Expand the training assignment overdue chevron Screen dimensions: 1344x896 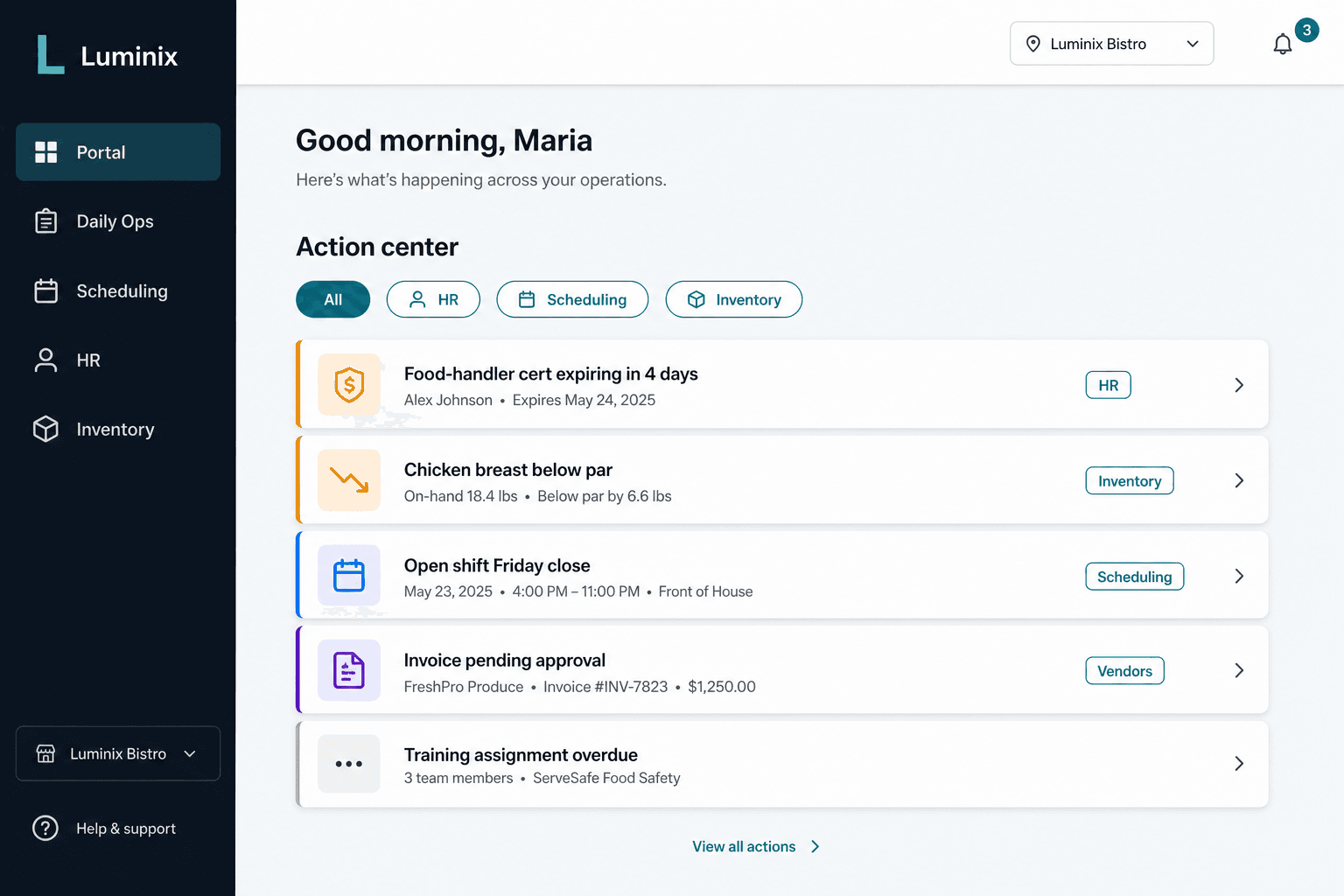tap(1239, 764)
